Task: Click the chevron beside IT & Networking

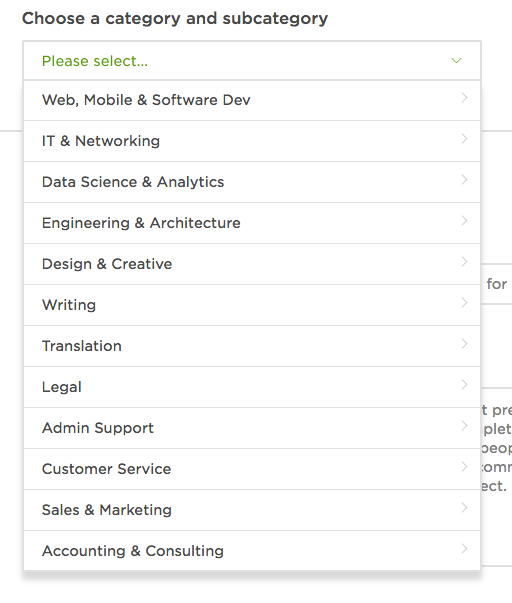Action: coord(464,138)
